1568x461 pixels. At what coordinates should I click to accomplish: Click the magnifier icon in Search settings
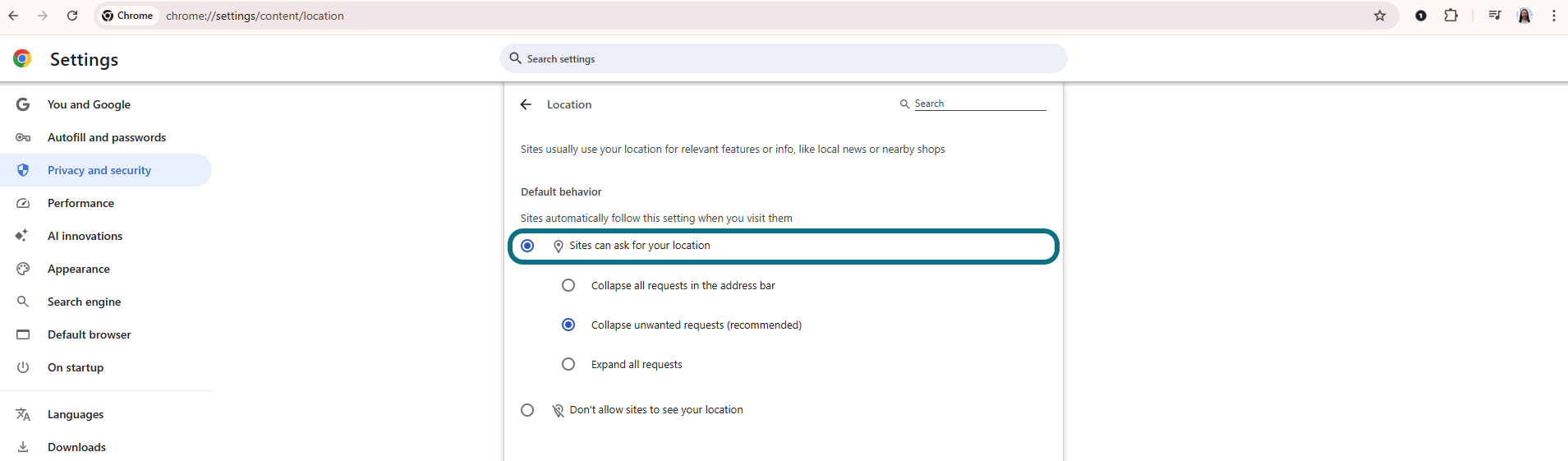click(x=516, y=58)
